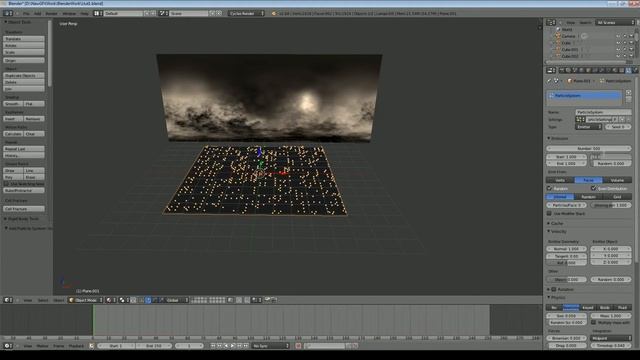Collapse the Physics panel

coord(549,298)
